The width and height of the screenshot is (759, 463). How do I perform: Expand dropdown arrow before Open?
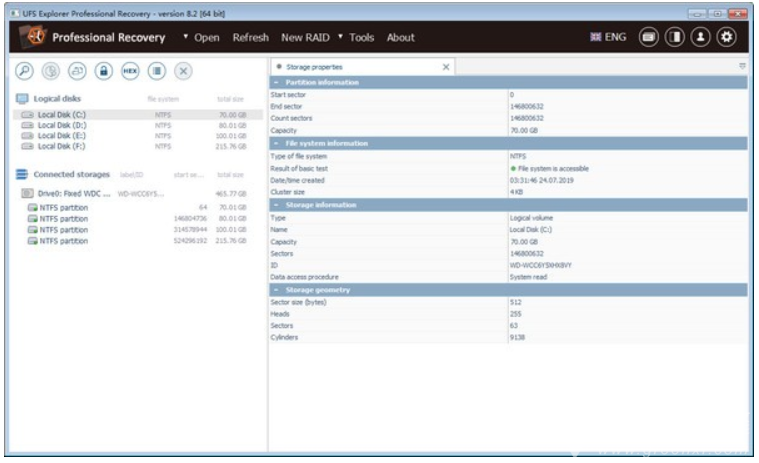185,36
